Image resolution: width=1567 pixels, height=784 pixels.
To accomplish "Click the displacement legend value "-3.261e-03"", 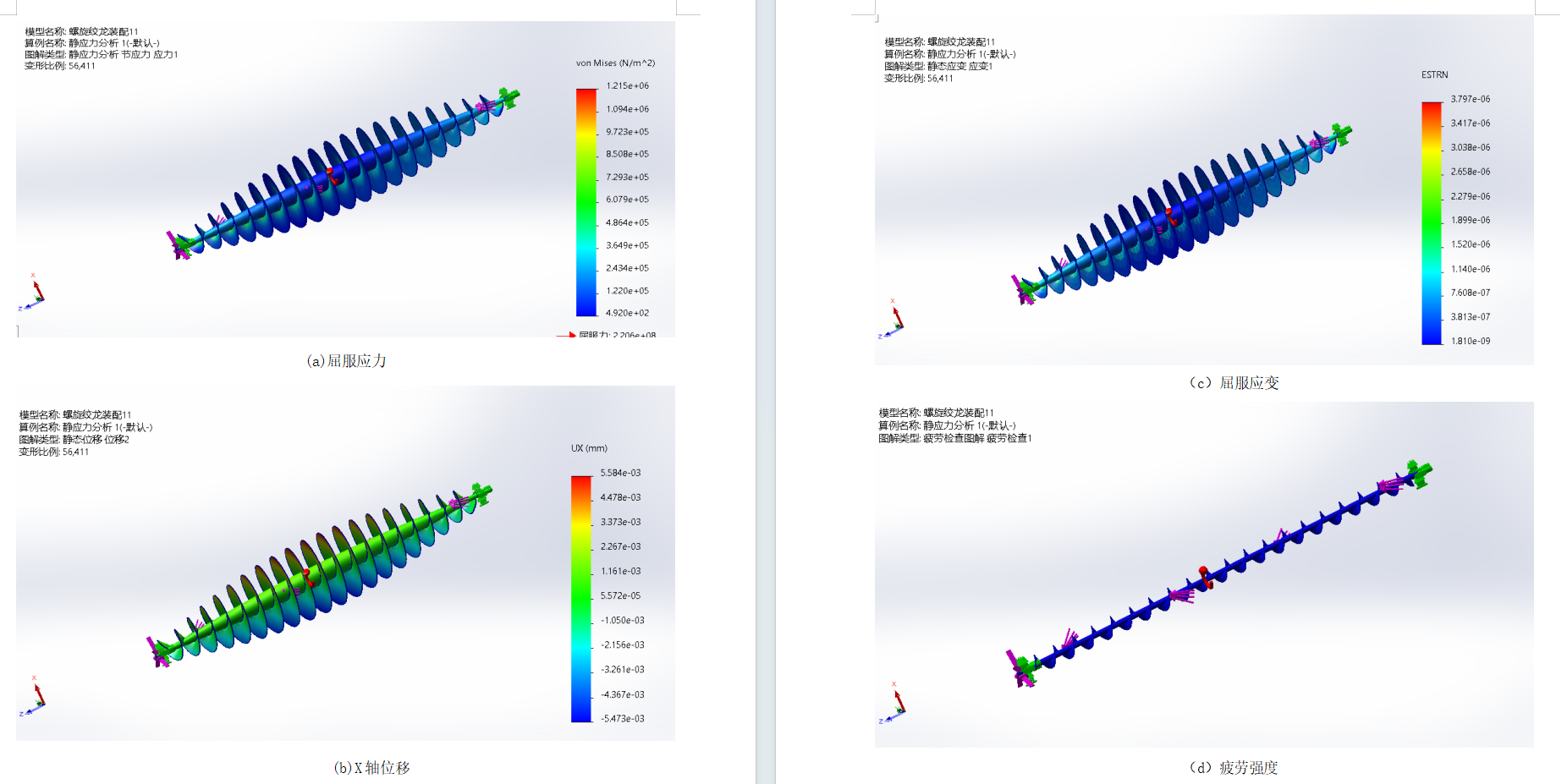I will (x=623, y=669).
